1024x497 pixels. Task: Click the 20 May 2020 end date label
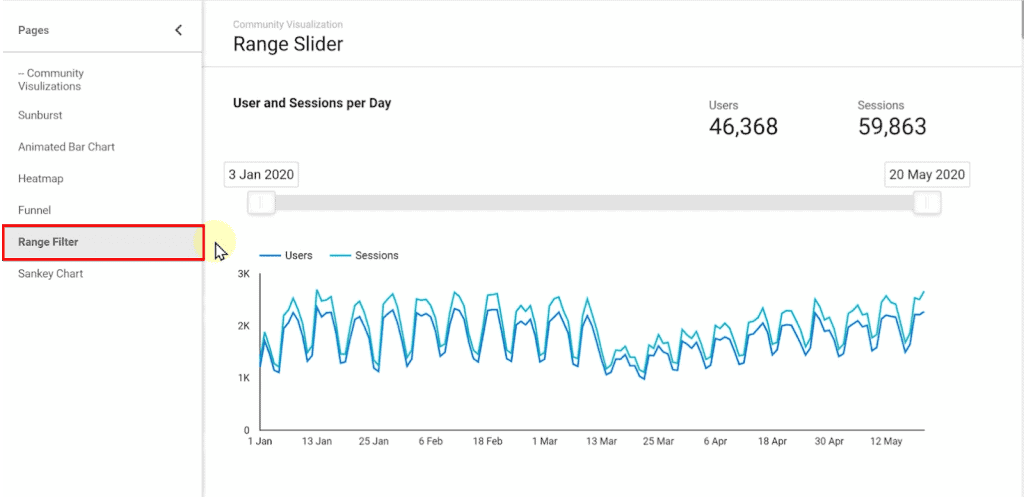point(927,175)
